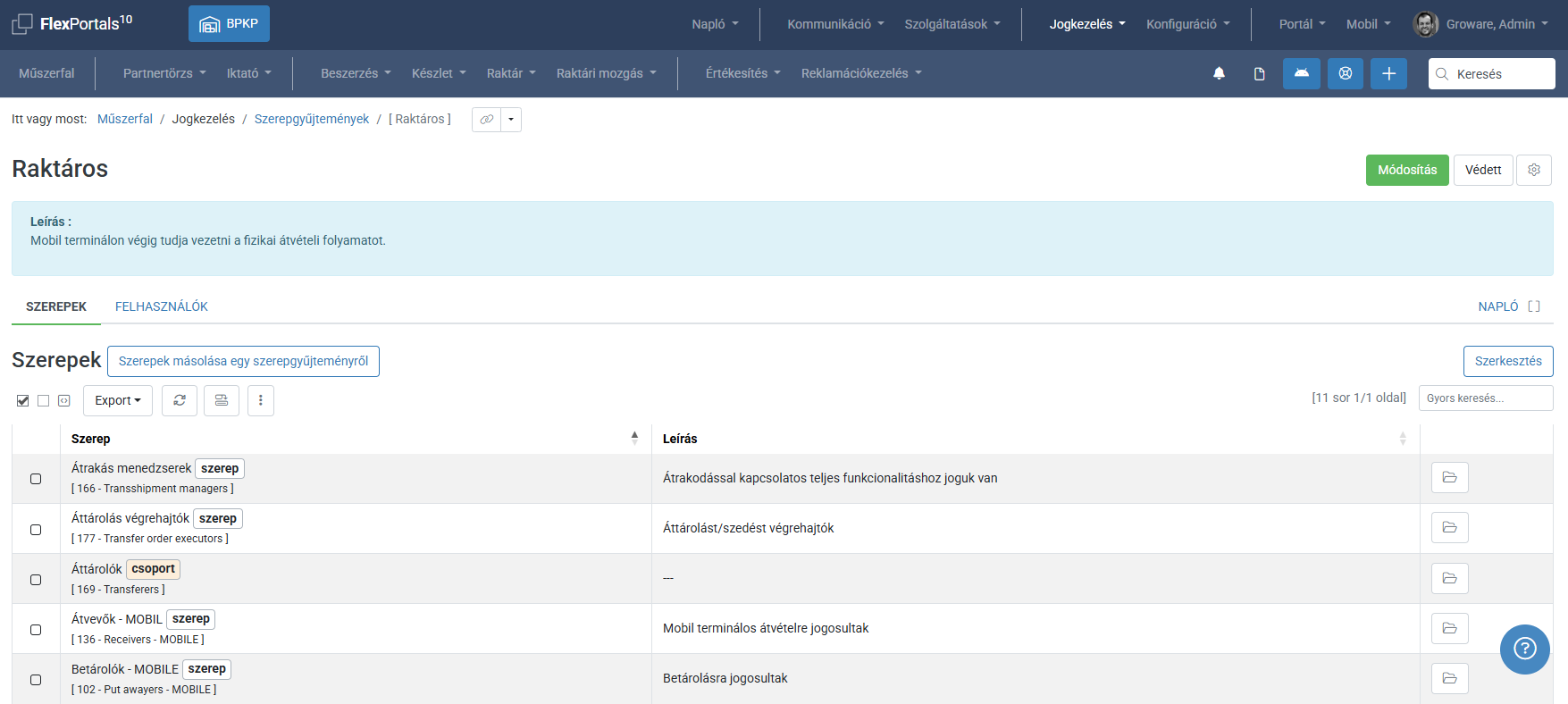Open folder icon for Áttárolók row
Screen dimensions: 1568x704
point(1450,578)
